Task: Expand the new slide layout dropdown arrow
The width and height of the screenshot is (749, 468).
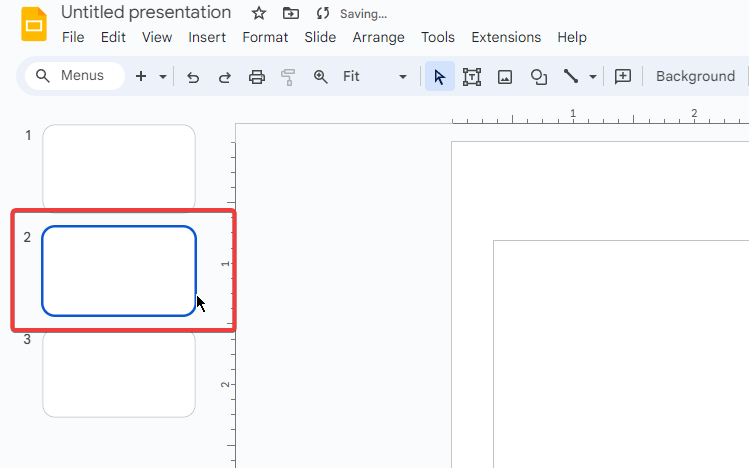Action: [163, 77]
